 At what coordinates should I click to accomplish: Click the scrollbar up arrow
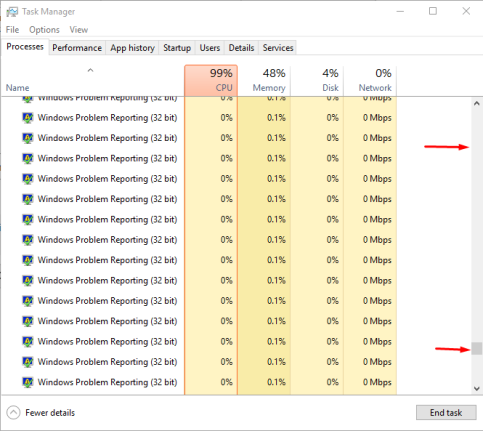pyautogui.click(x=477, y=104)
